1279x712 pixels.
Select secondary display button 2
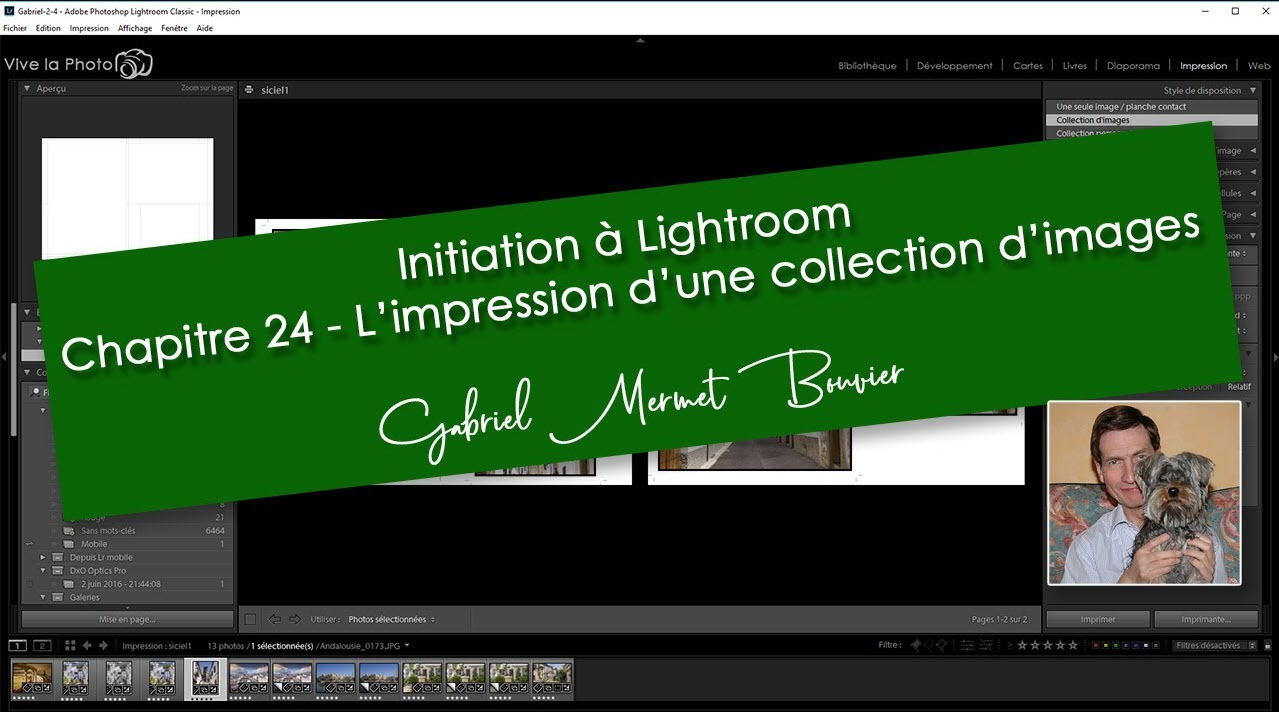click(x=42, y=646)
